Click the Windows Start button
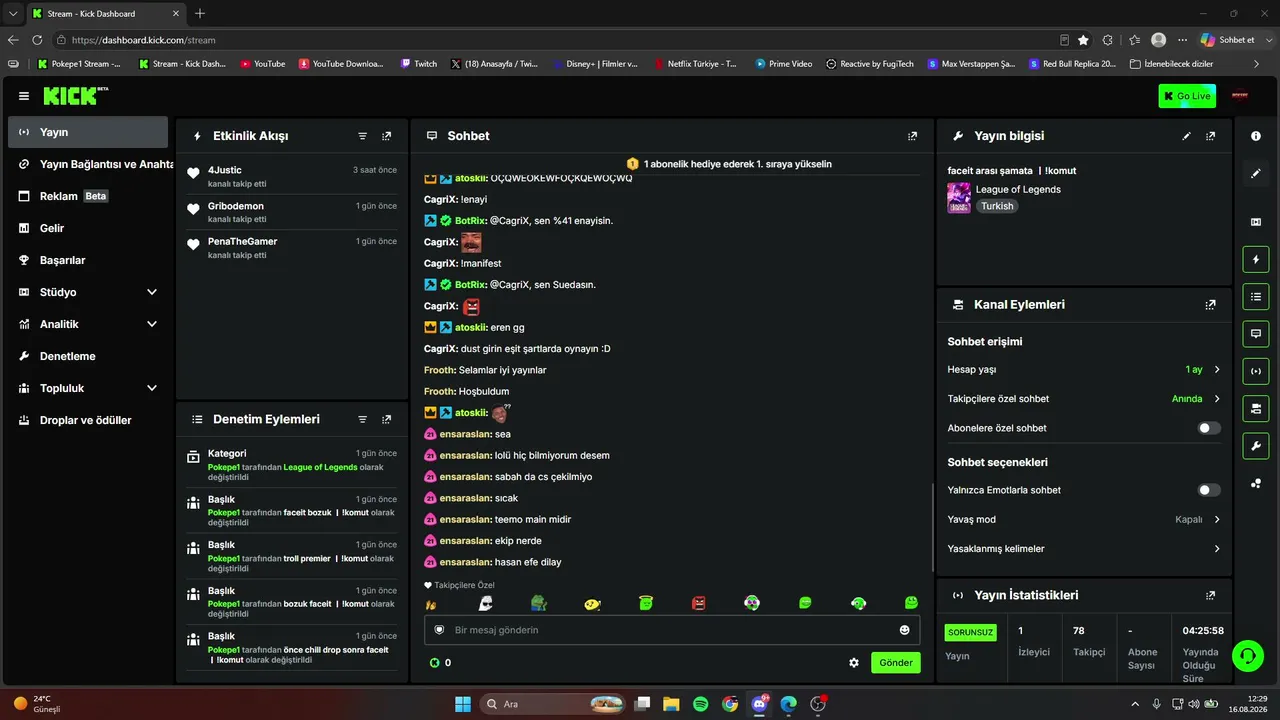 463,704
